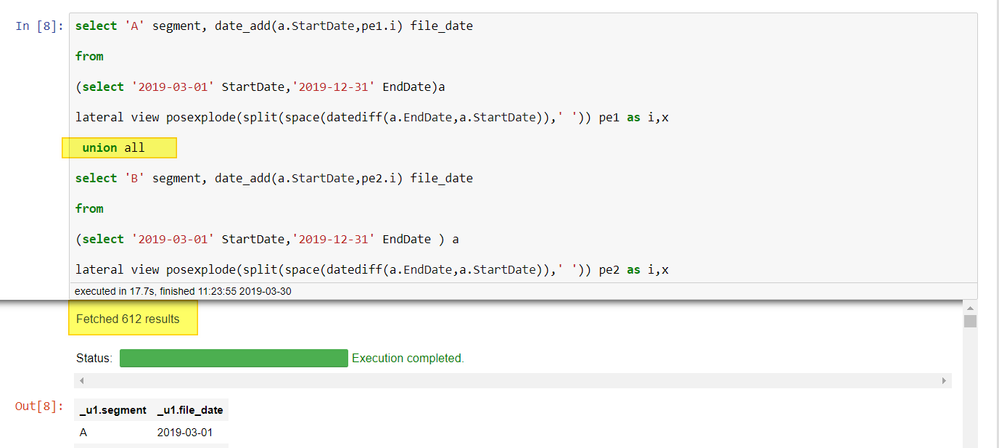The width and height of the screenshot is (999, 448).
Task: Click the Fetched 612 results message
Action: (128, 320)
